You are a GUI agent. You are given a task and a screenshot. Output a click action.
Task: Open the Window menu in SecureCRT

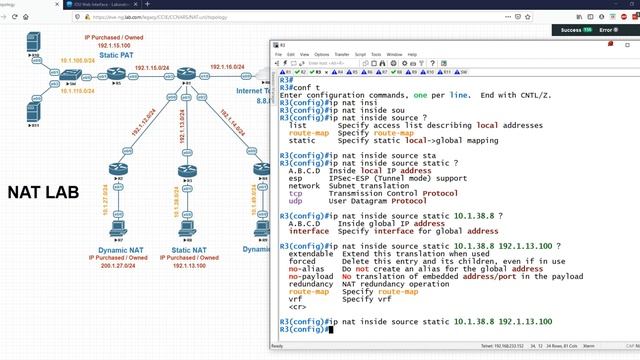pos(394,54)
